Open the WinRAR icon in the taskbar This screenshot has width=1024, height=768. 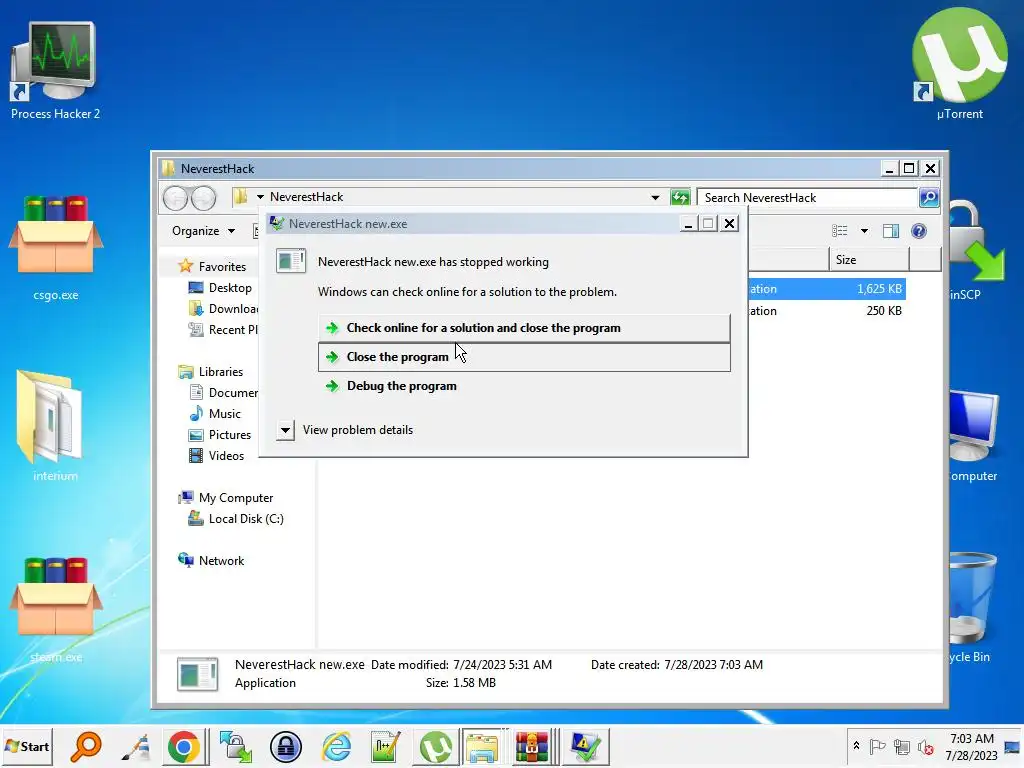532,746
